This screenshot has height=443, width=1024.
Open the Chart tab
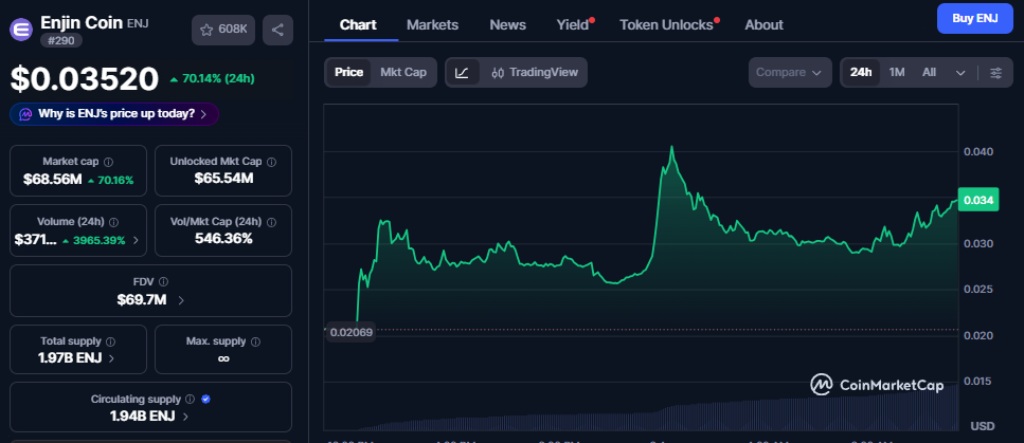(x=358, y=25)
